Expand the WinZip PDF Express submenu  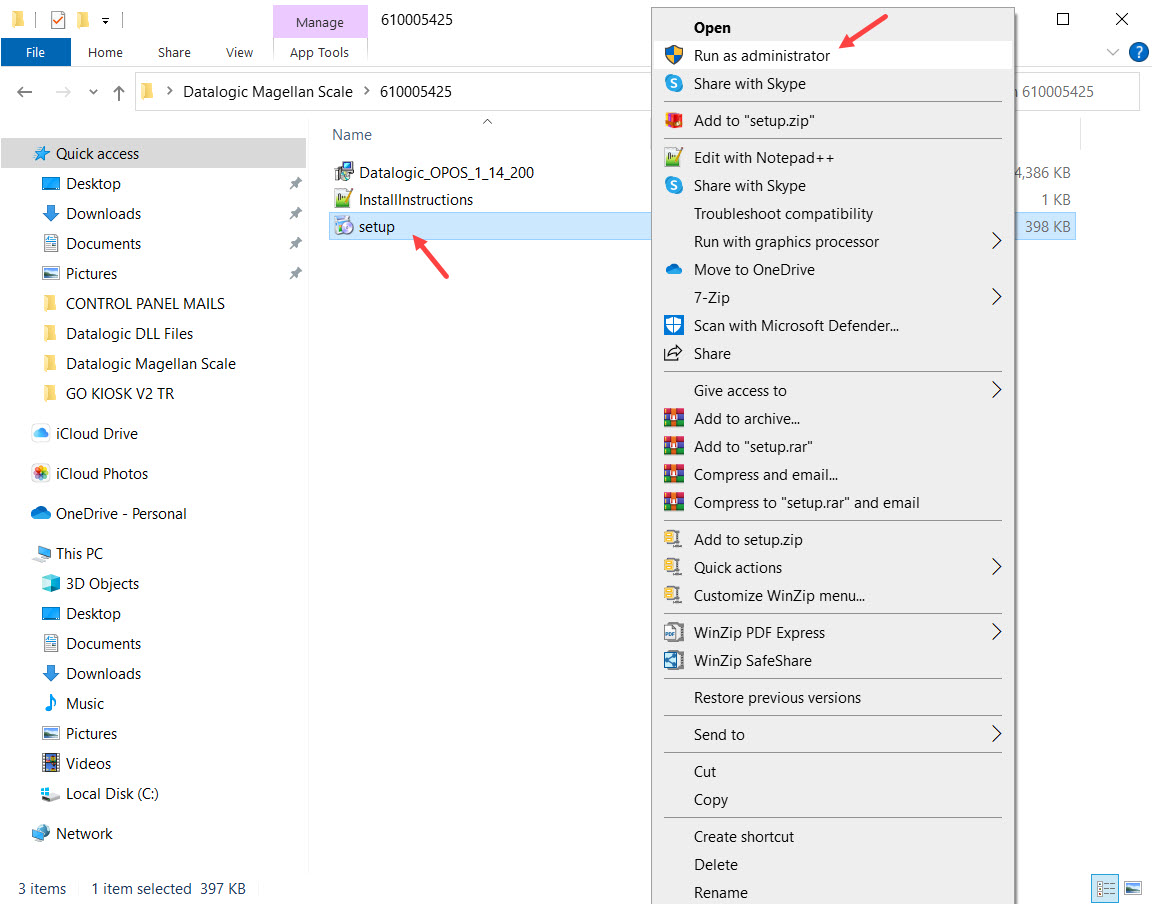996,632
